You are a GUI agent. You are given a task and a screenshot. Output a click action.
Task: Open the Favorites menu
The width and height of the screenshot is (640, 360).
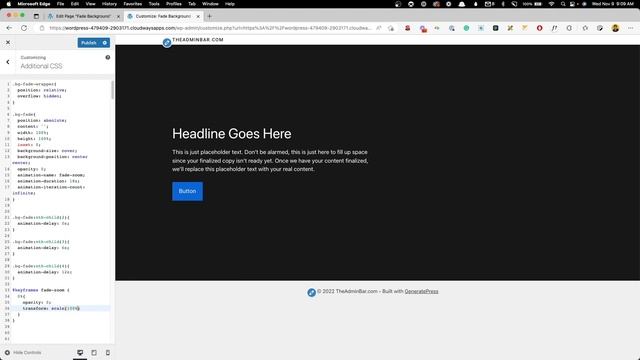(x=133, y=4)
